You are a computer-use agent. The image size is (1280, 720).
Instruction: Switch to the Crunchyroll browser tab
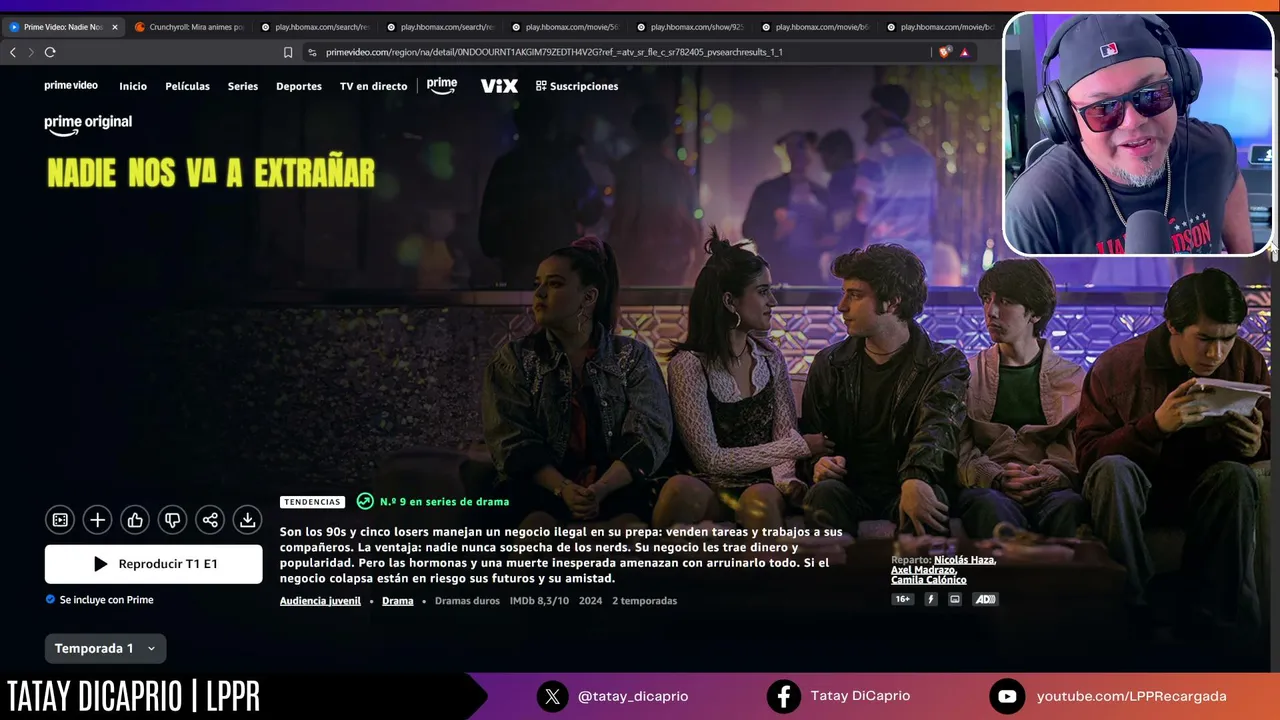[x=188, y=27]
